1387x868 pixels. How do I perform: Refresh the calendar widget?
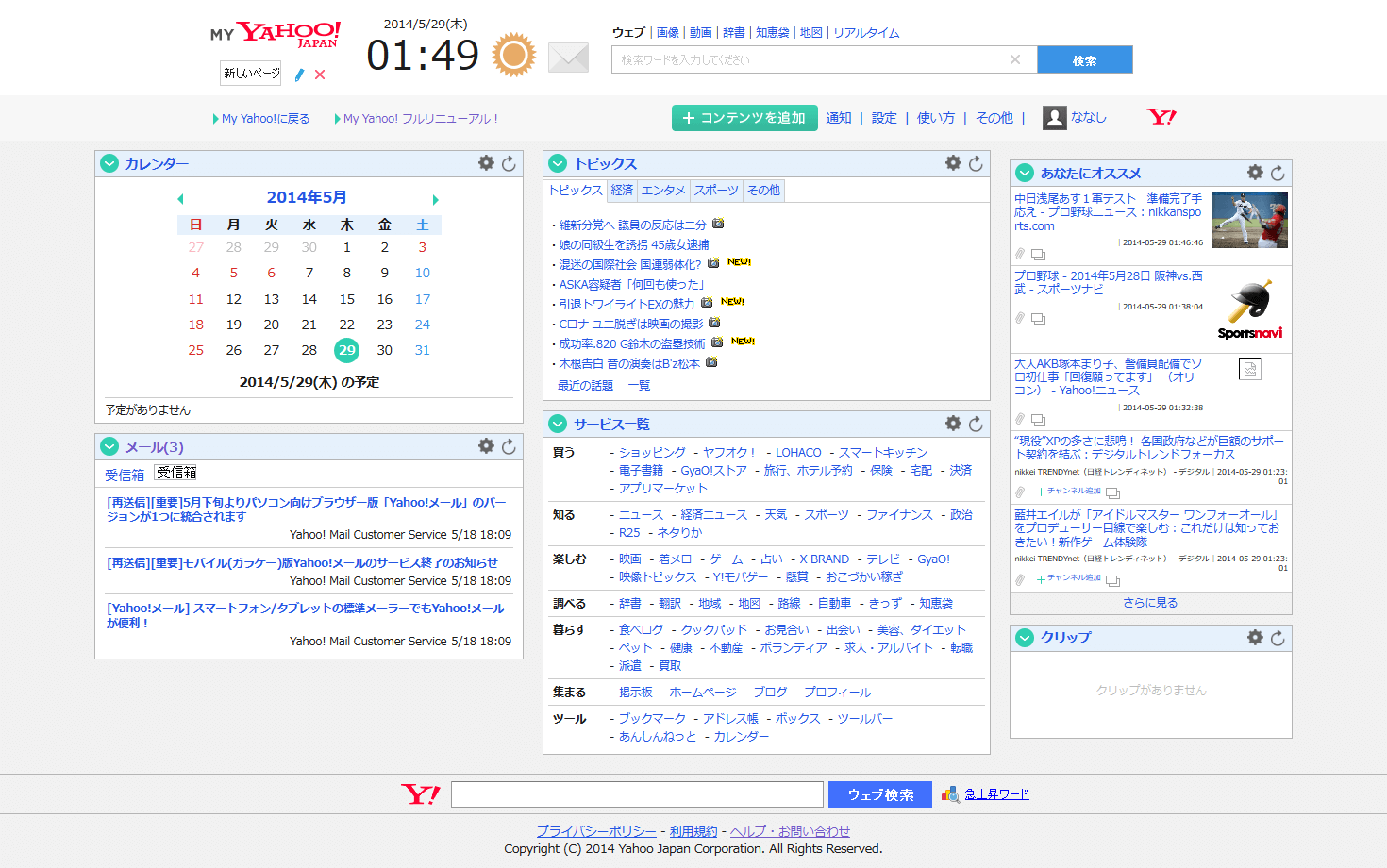[509, 163]
